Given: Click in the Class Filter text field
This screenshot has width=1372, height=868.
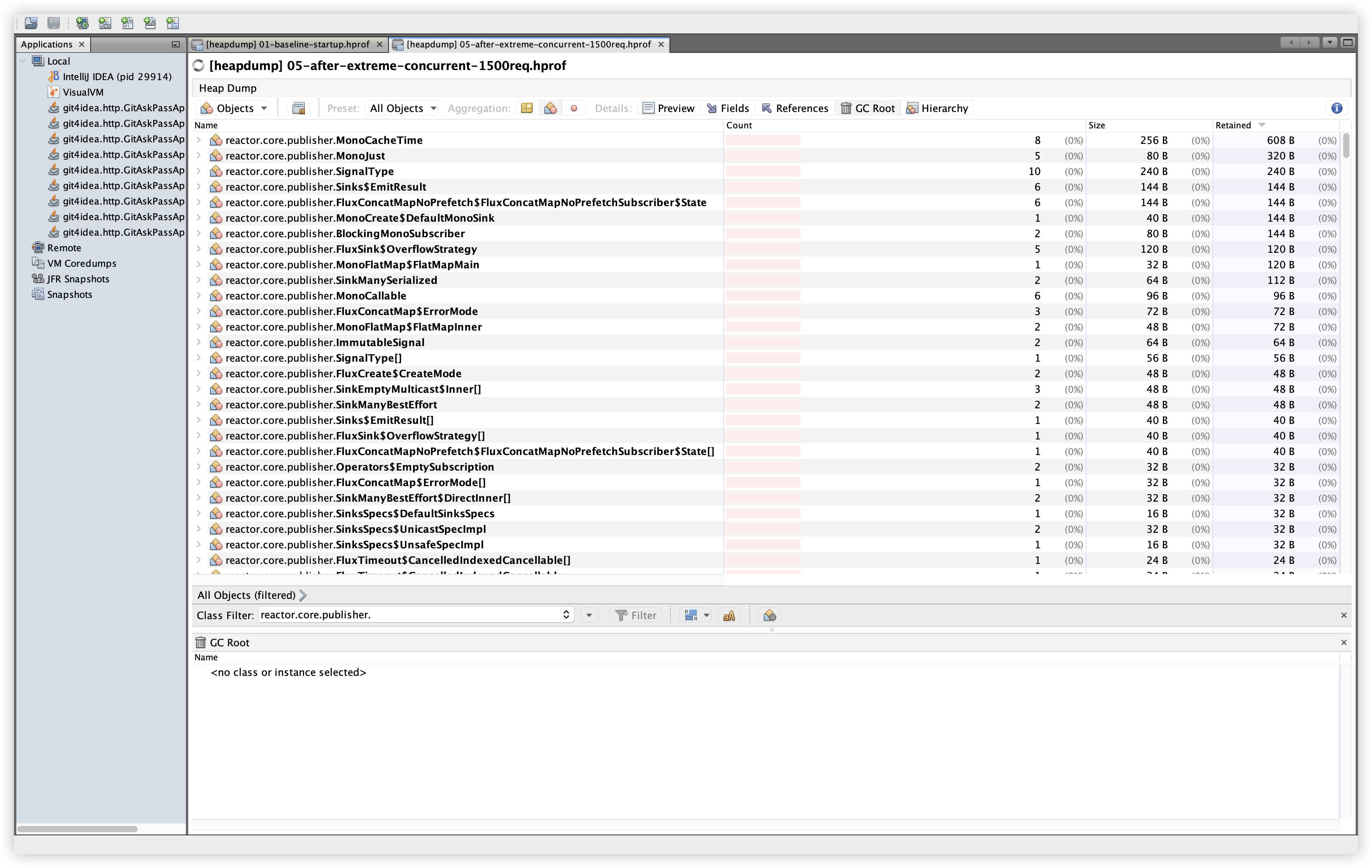Looking at the screenshot, I should click(409, 615).
